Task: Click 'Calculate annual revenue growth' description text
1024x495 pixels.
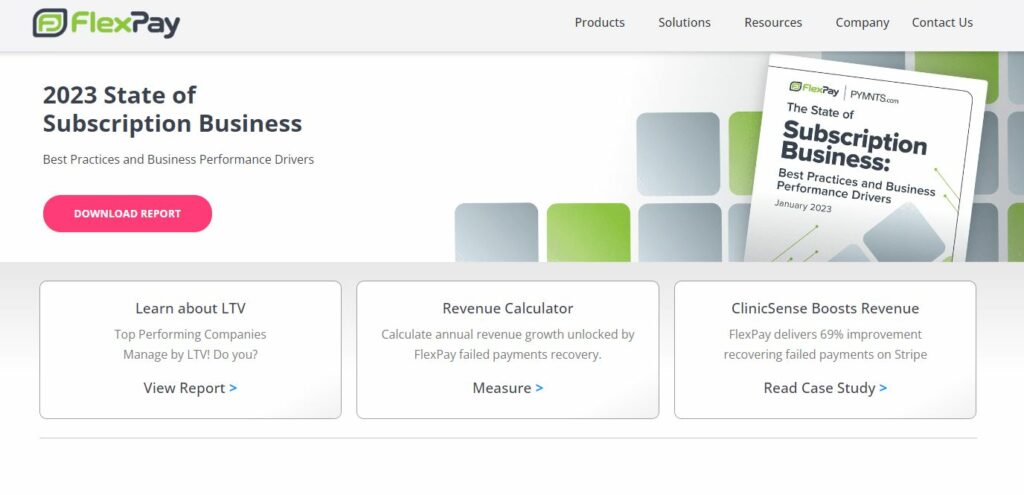Action: click(x=507, y=344)
